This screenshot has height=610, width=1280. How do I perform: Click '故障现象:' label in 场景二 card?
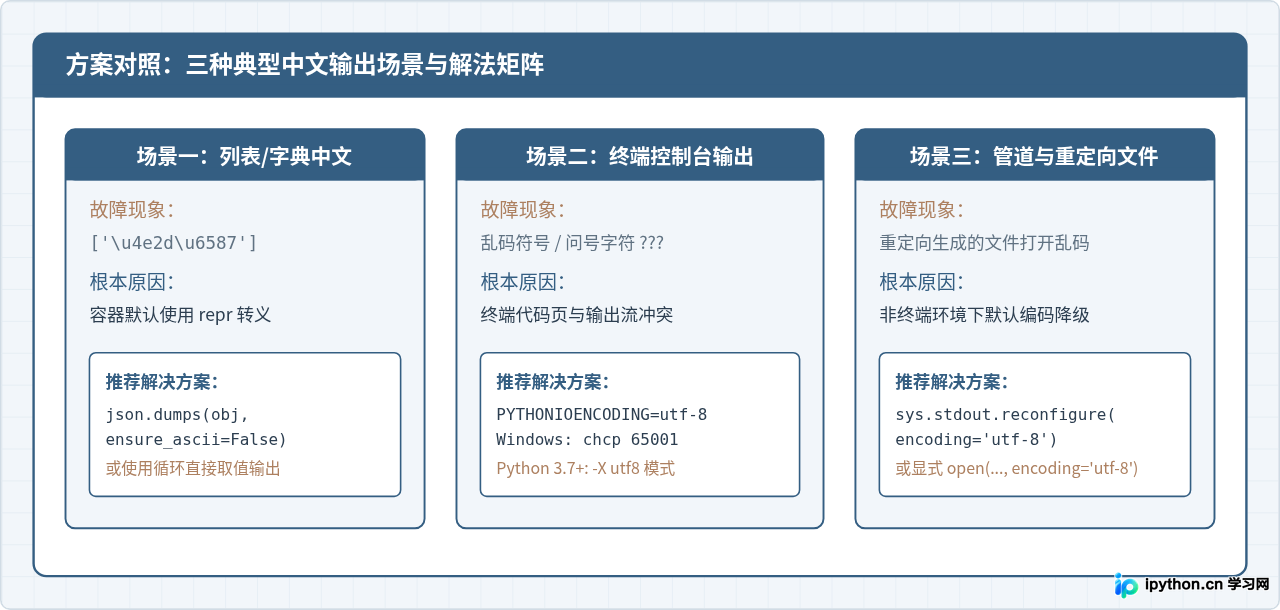(x=522, y=210)
